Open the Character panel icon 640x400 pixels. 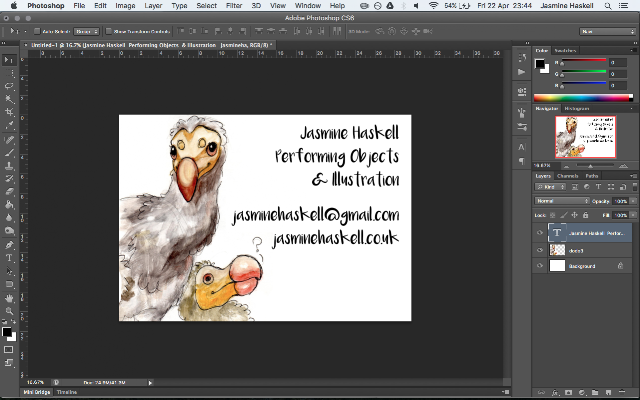coord(521,147)
